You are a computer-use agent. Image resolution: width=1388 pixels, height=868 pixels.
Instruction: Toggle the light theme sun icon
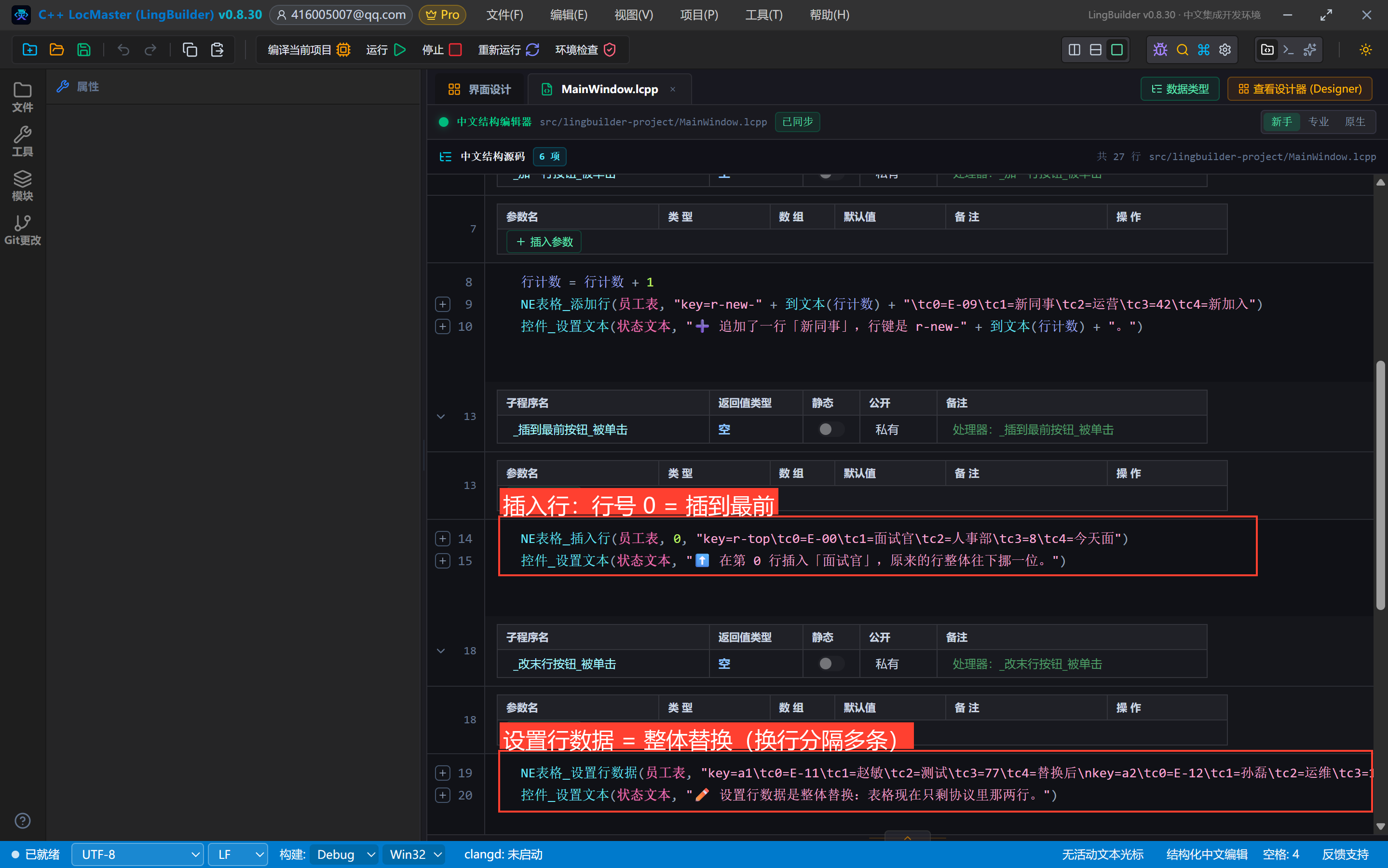[x=1365, y=50]
